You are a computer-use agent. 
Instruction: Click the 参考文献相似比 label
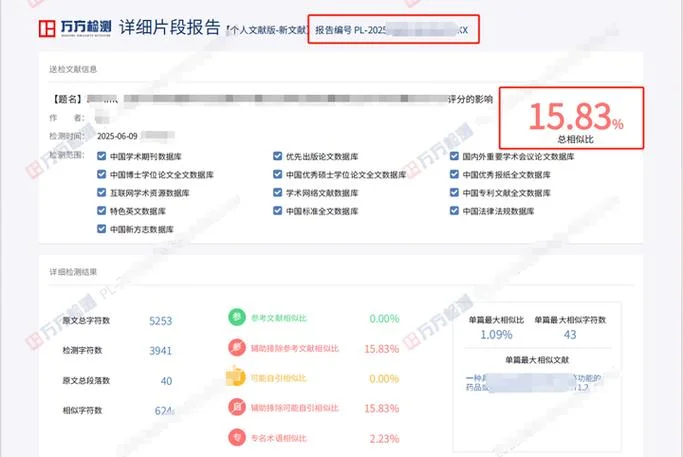[x=279, y=318]
